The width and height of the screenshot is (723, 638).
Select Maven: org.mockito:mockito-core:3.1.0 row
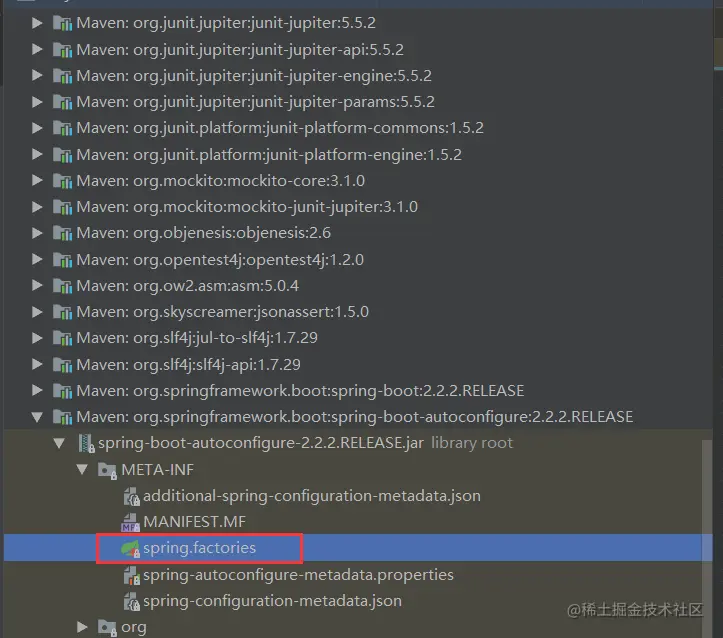pos(358,180)
